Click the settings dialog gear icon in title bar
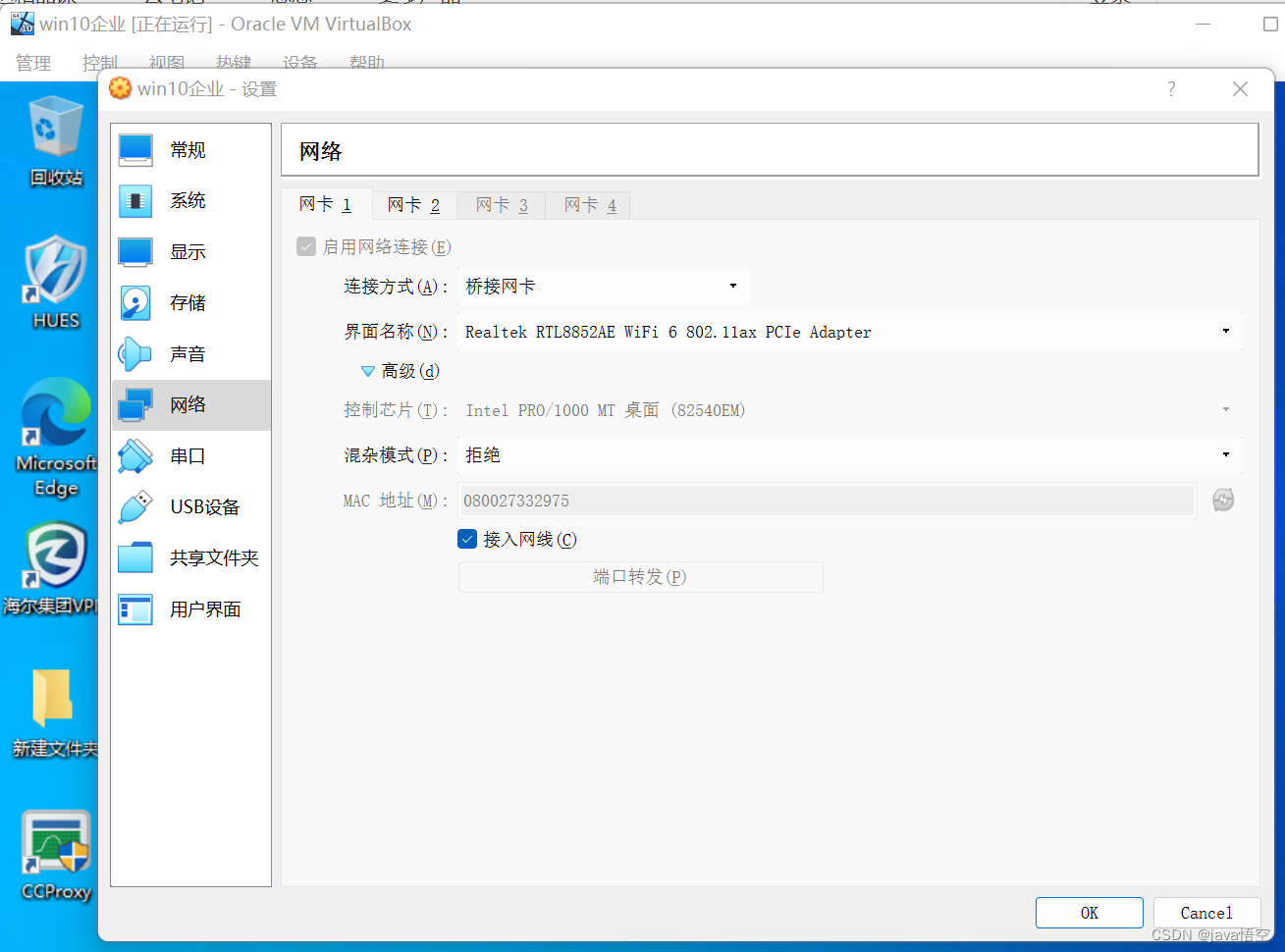The width and height of the screenshot is (1285, 952). pyautogui.click(x=120, y=88)
